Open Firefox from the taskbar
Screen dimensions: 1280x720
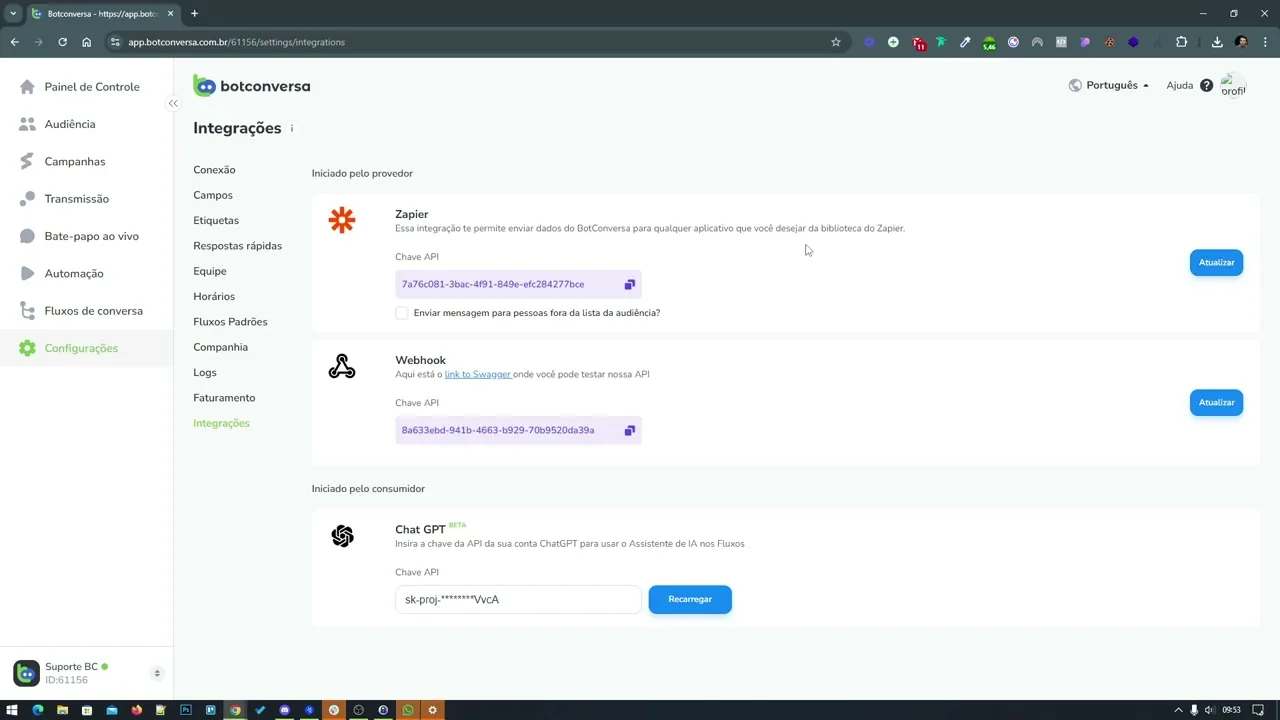pos(136,710)
